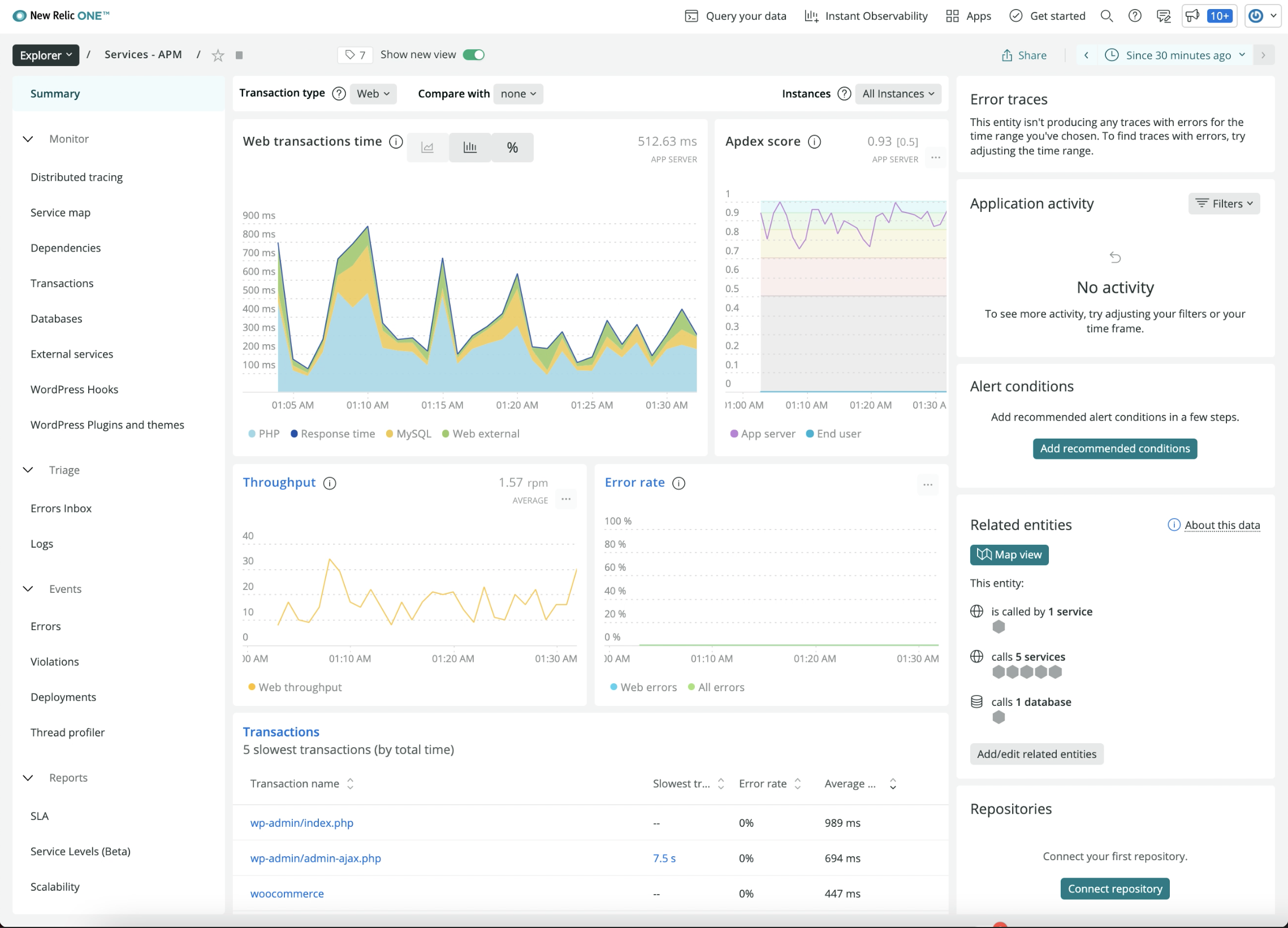The width and height of the screenshot is (1288, 928).
Task: Open Web transaction type dropdown
Action: (x=373, y=94)
